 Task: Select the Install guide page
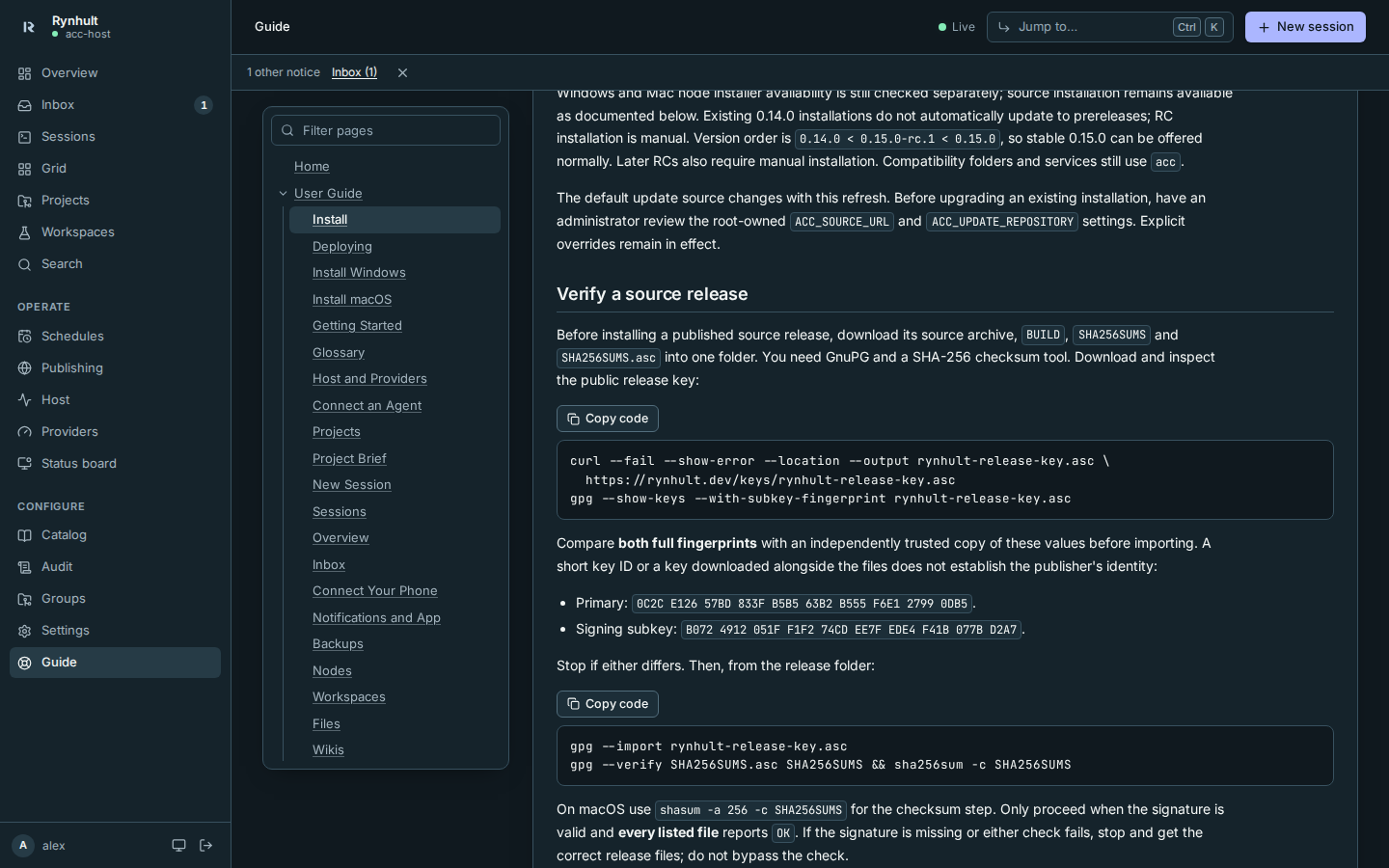coord(395,220)
